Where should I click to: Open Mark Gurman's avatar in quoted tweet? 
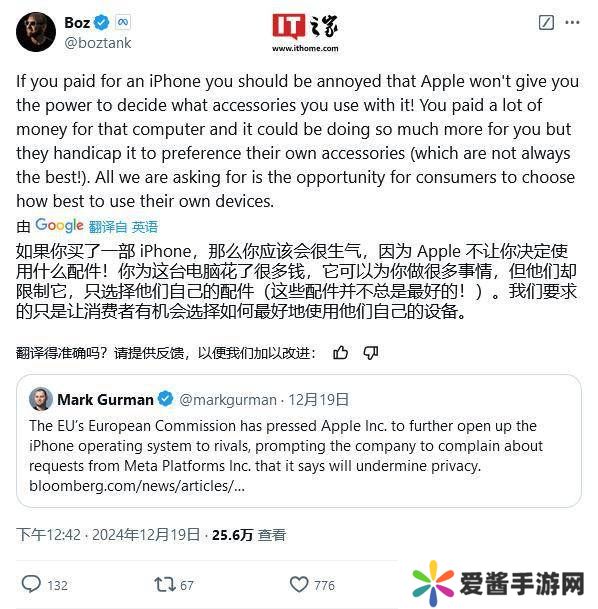(41, 398)
